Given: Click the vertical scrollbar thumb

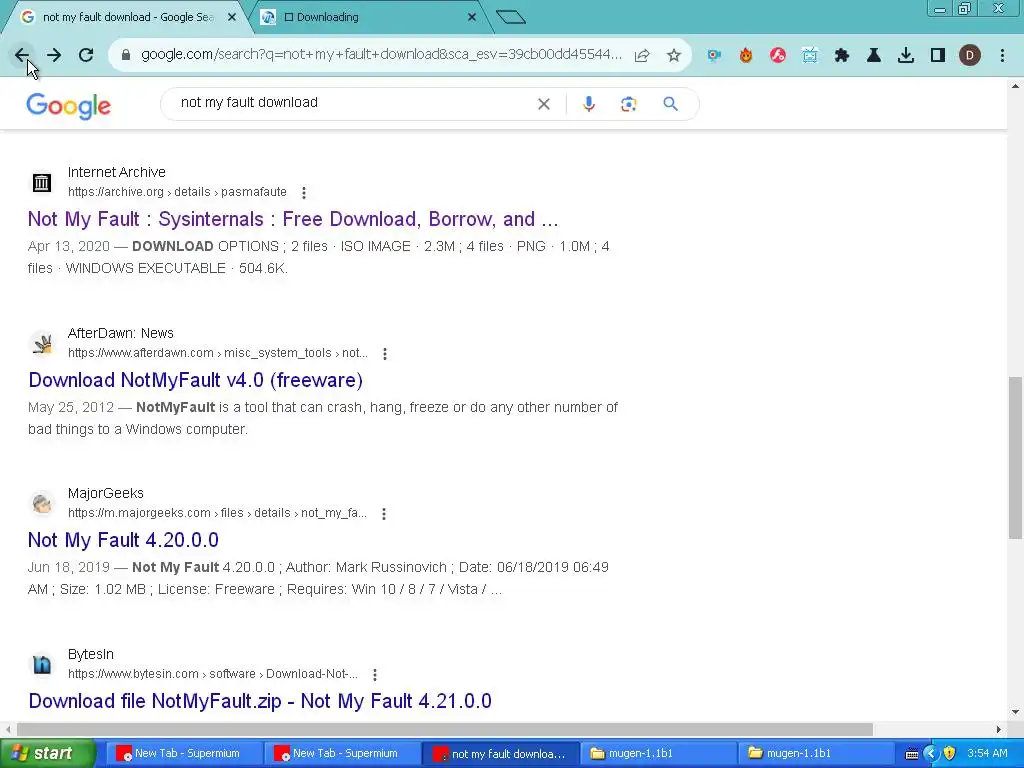Looking at the screenshot, I should click(1015, 457).
